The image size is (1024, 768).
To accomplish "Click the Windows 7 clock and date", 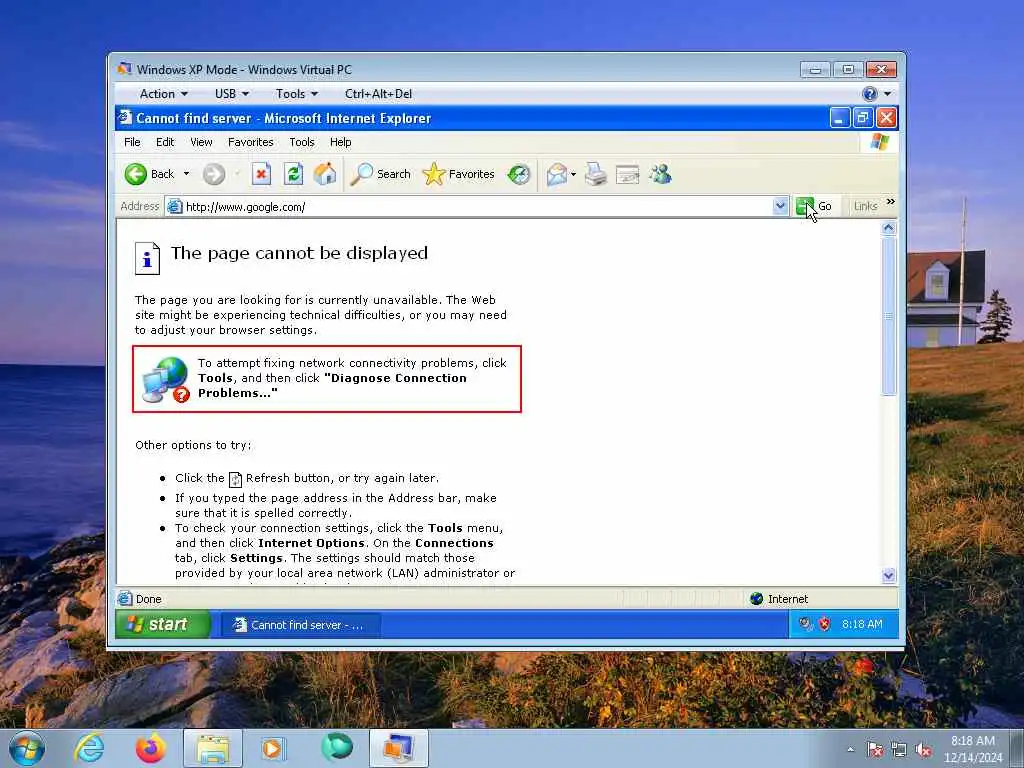I will click(x=973, y=749).
